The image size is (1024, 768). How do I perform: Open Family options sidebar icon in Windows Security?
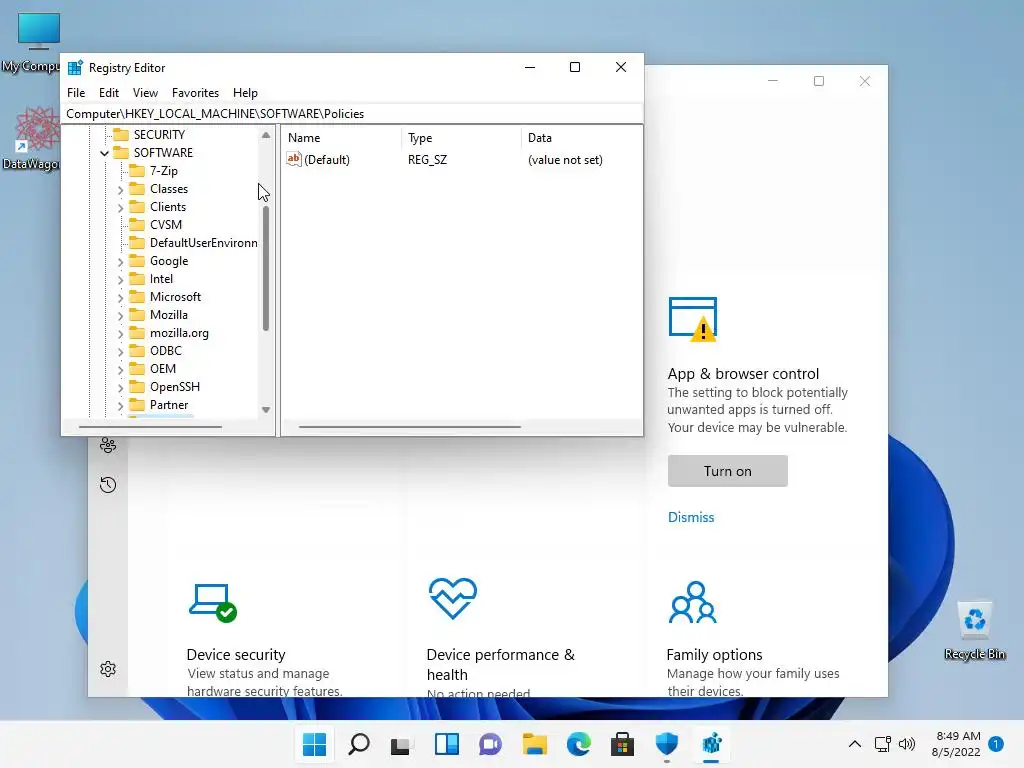coord(108,445)
